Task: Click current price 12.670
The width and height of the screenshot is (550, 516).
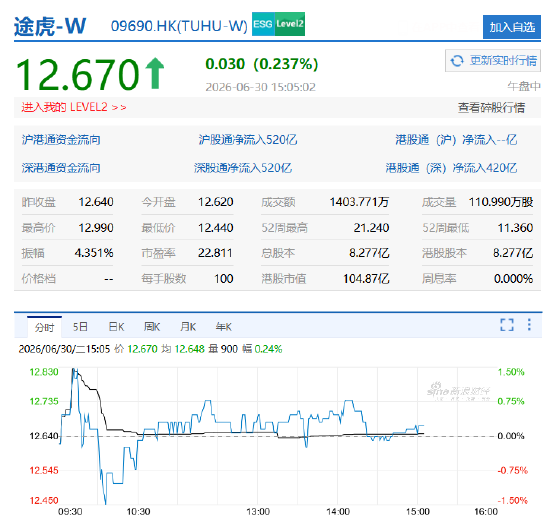Action: [x=78, y=75]
